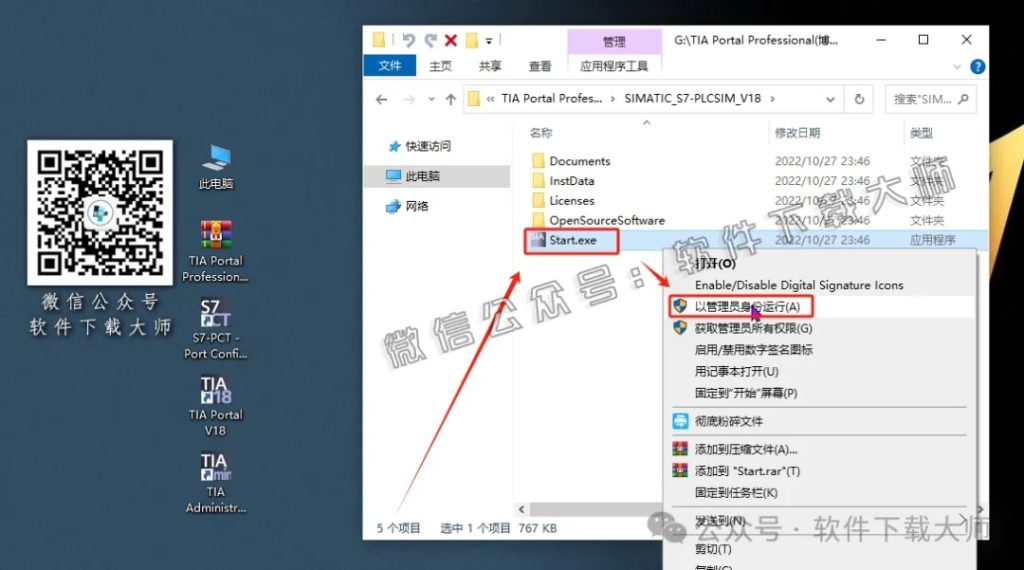Click the blue help question mark icon
This screenshot has width=1024, height=570.
[978, 66]
